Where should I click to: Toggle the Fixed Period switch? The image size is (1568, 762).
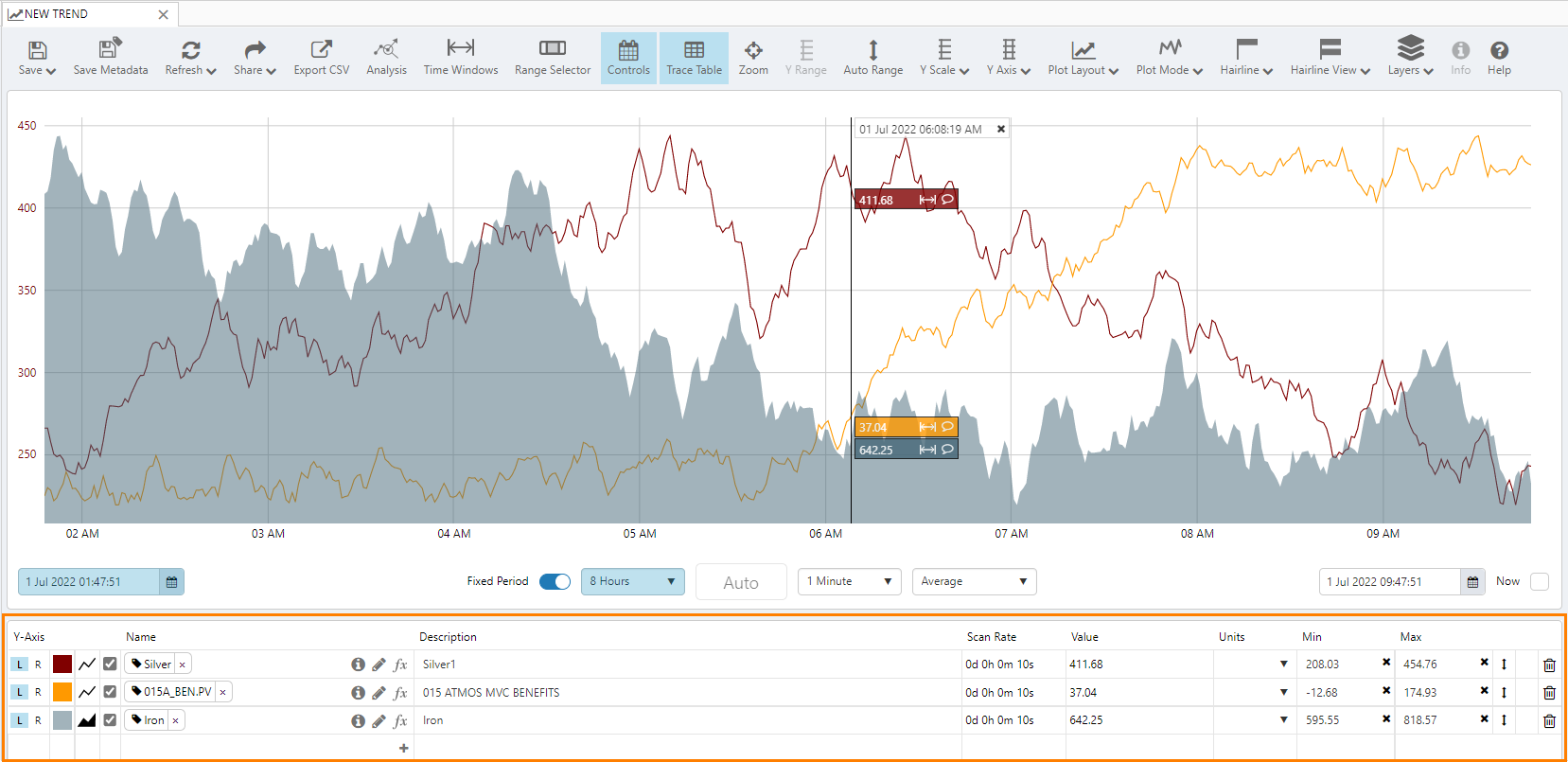tap(555, 581)
